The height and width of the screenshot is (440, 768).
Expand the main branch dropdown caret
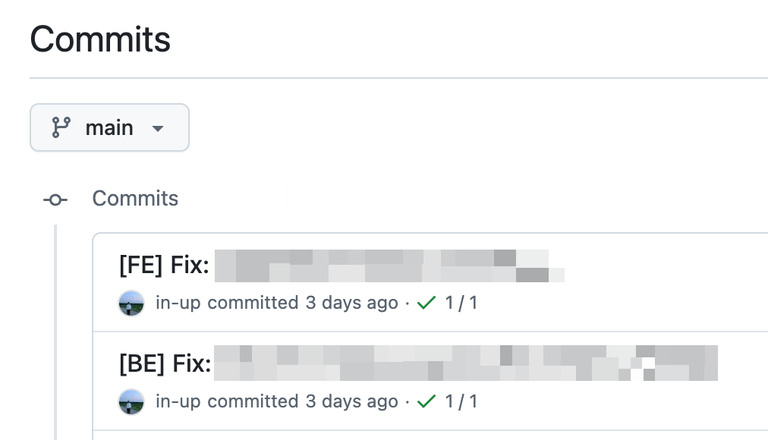(157, 129)
